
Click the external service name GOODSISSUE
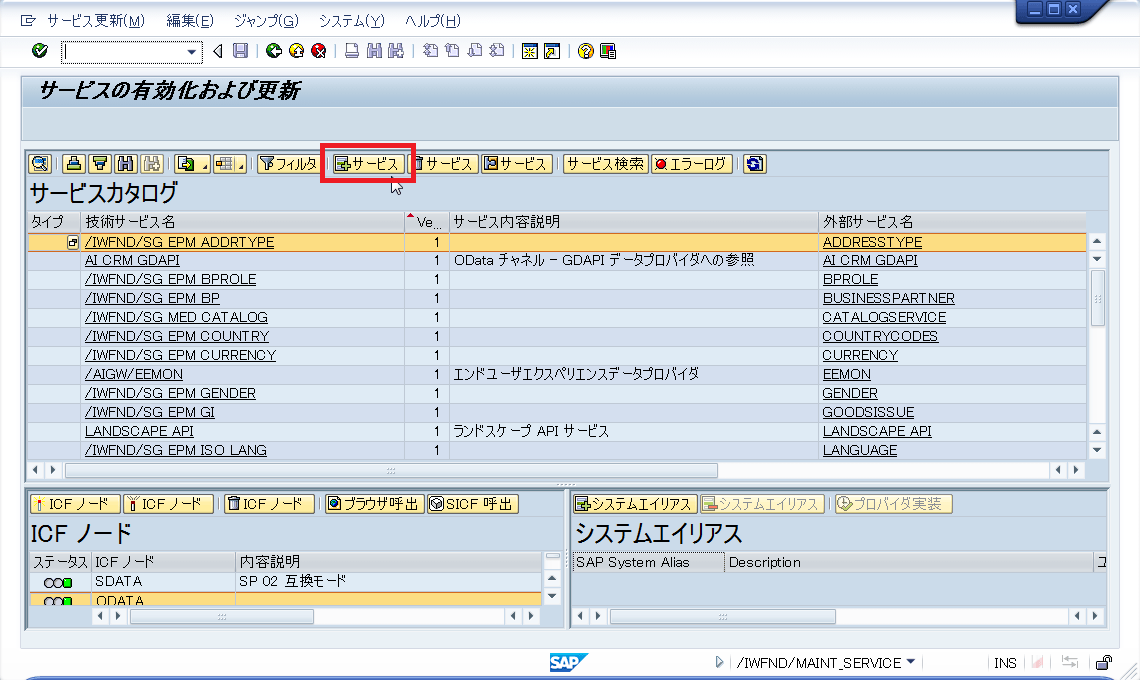point(868,412)
